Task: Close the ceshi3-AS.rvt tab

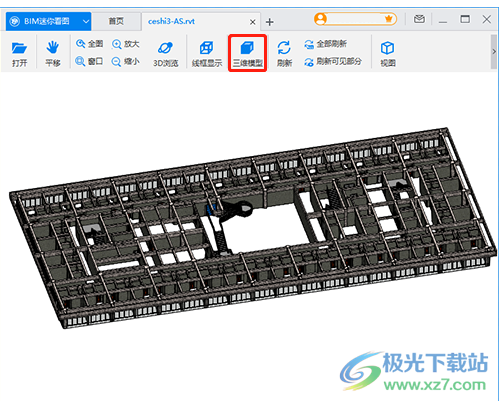Action: pyautogui.click(x=253, y=22)
